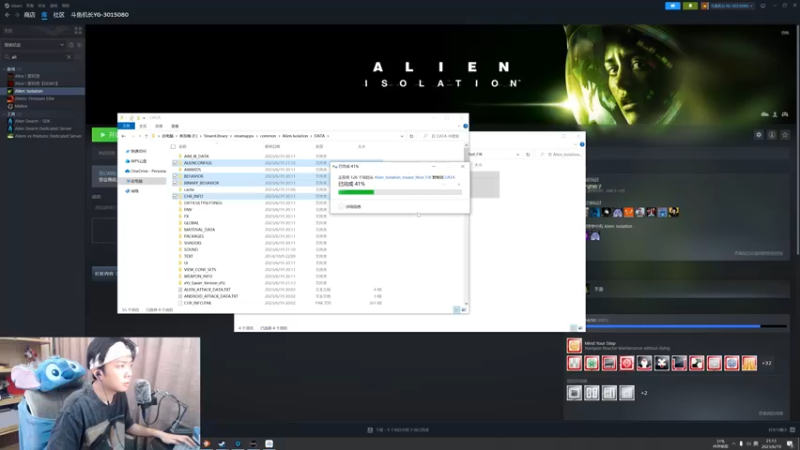Viewport: 800px width, 450px height.
Task: Collapse the 工具 category in library
Action: tap(5, 114)
